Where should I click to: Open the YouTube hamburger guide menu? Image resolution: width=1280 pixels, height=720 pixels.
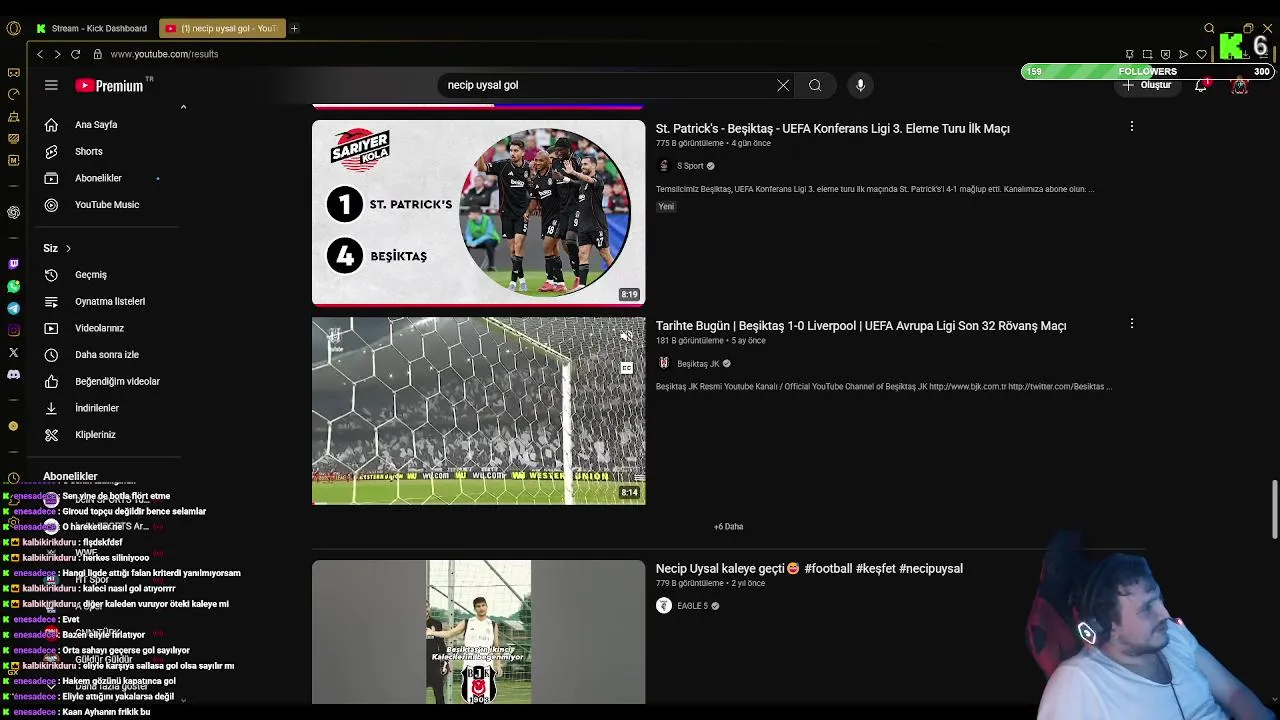(51, 85)
